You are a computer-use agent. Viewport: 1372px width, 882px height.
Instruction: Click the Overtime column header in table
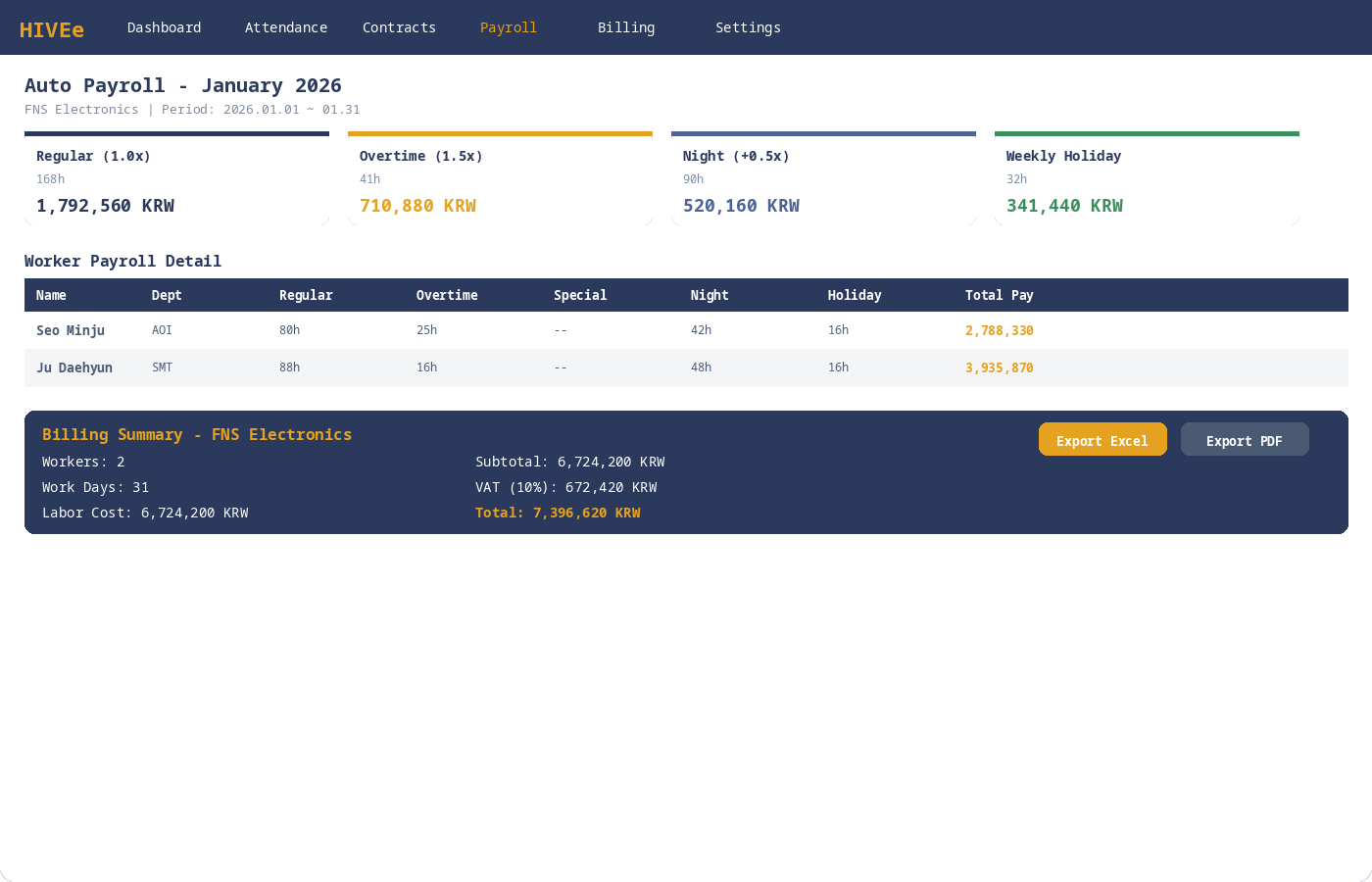(x=447, y=295)
